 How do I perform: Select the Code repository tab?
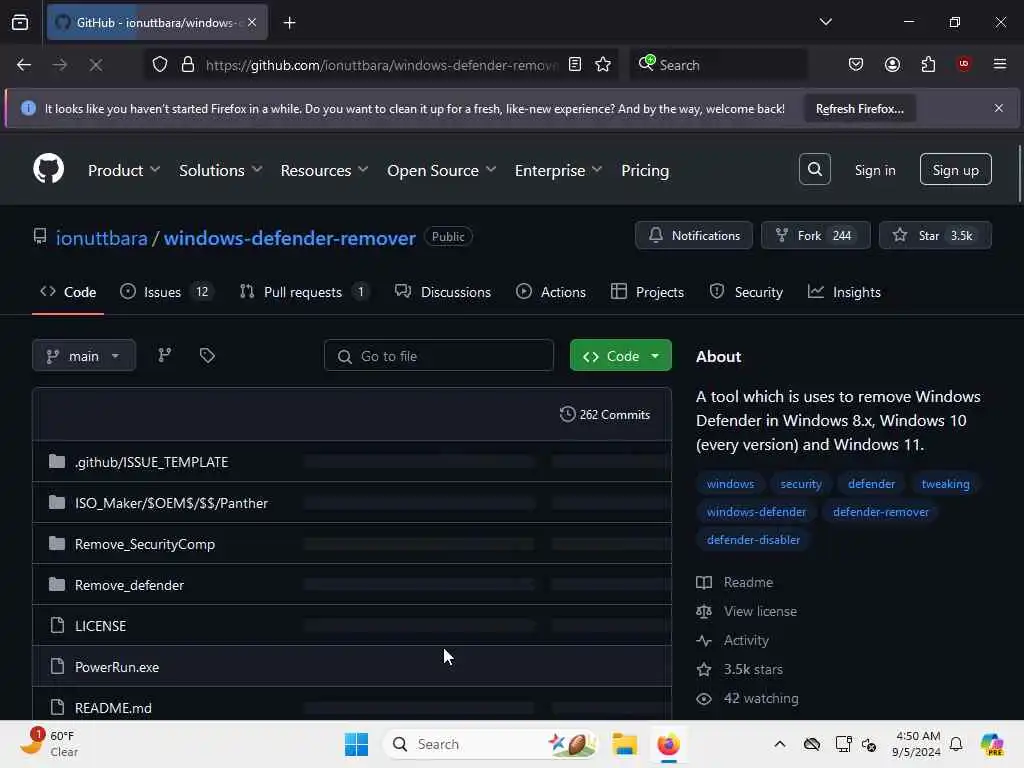68,292
